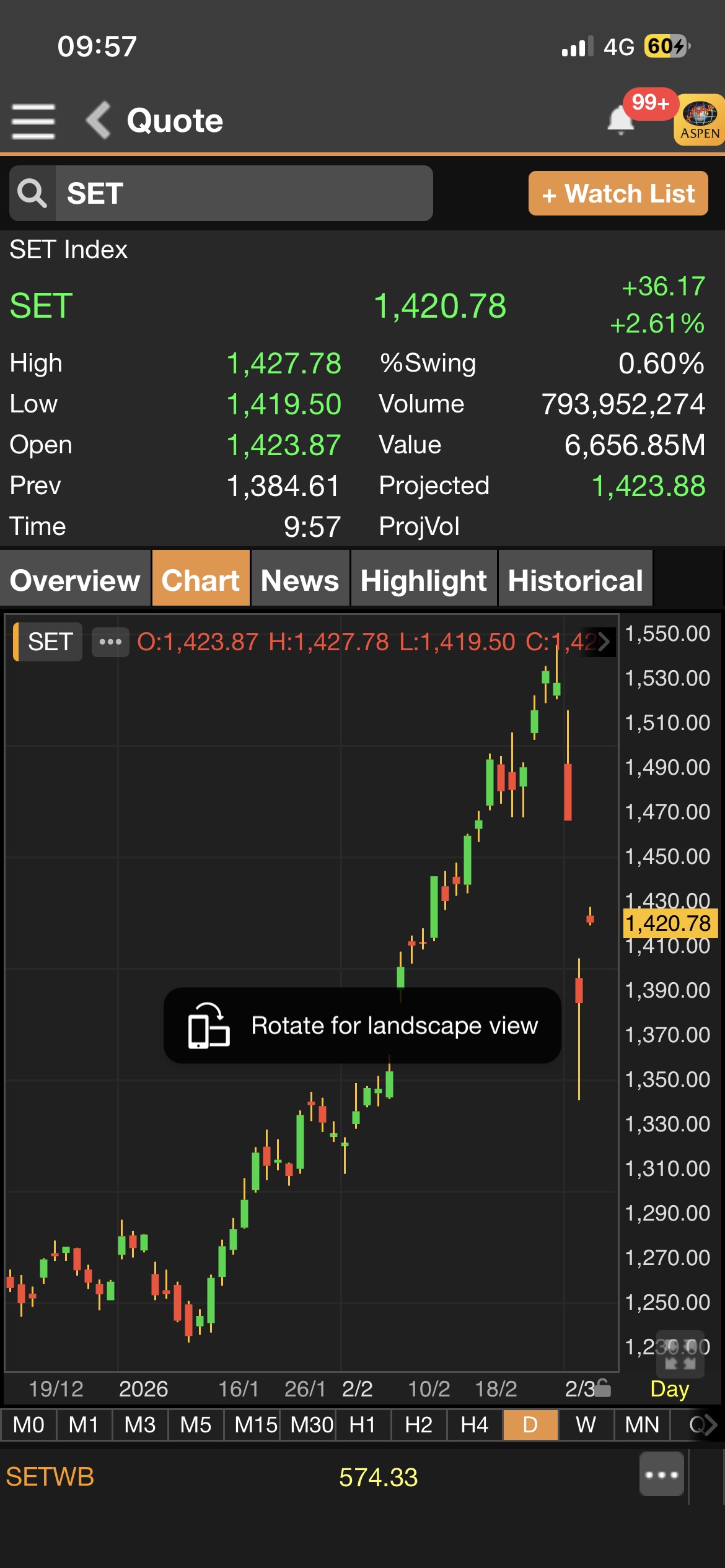Switch to the Overview tab
Viewport: 725px width, 1568px height.
tap(75, 580)
